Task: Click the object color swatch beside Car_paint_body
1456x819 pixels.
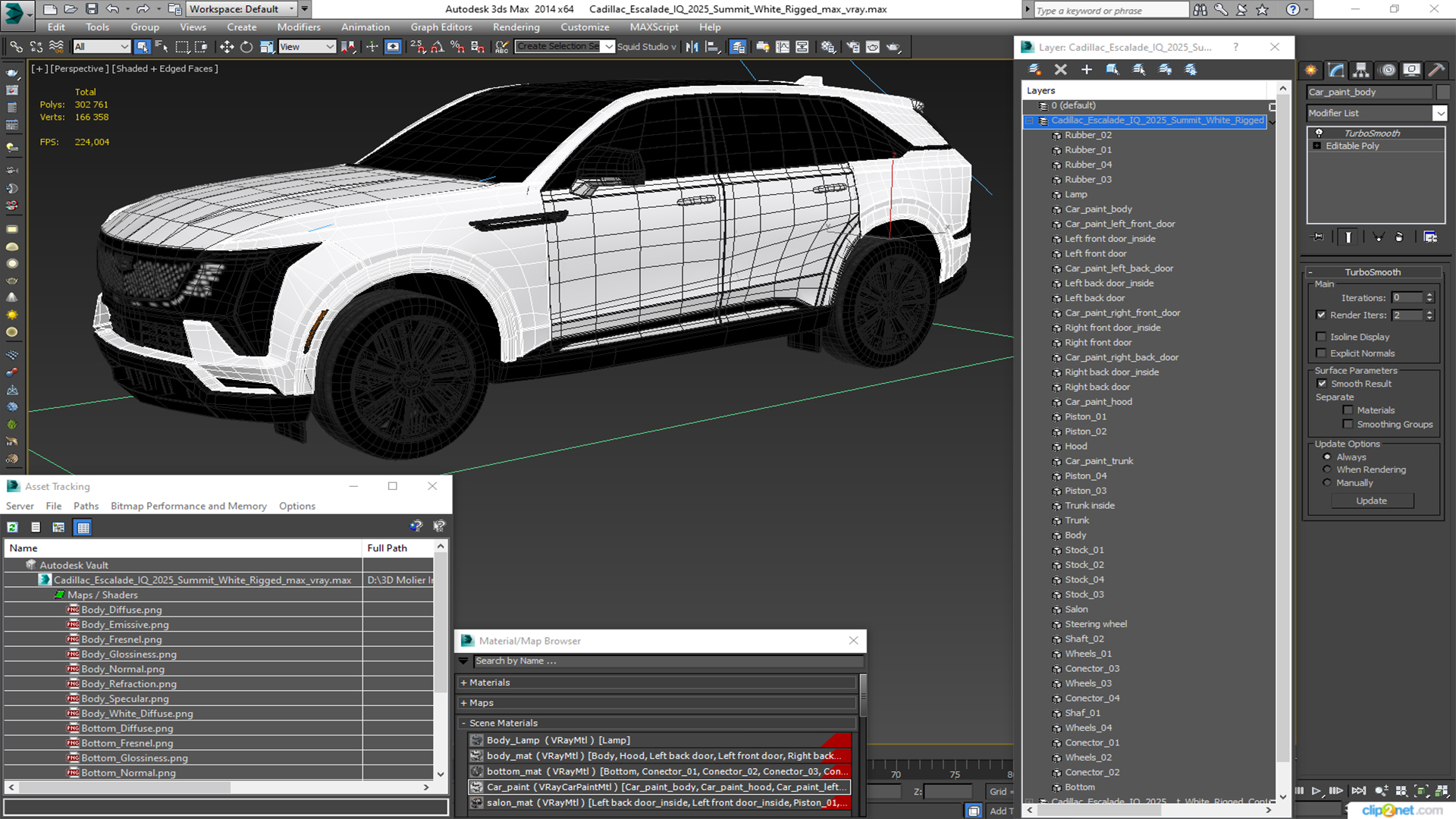Action: pos(1443,92)
